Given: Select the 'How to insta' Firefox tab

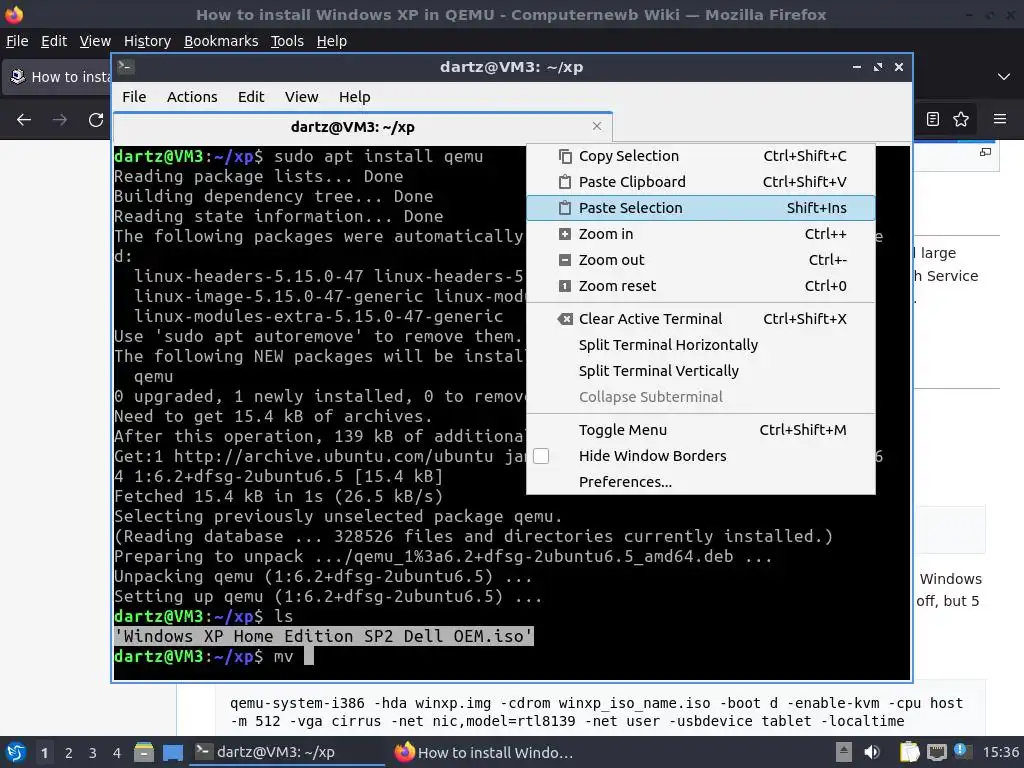Looking at the screenshot, I should (x=57, y=77).
